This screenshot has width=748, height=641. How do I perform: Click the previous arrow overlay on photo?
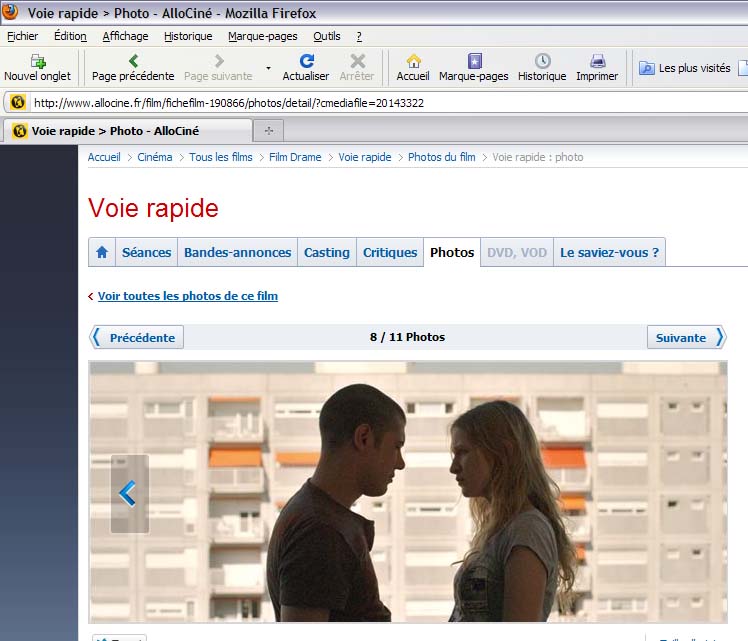click(x=130, y=494)
